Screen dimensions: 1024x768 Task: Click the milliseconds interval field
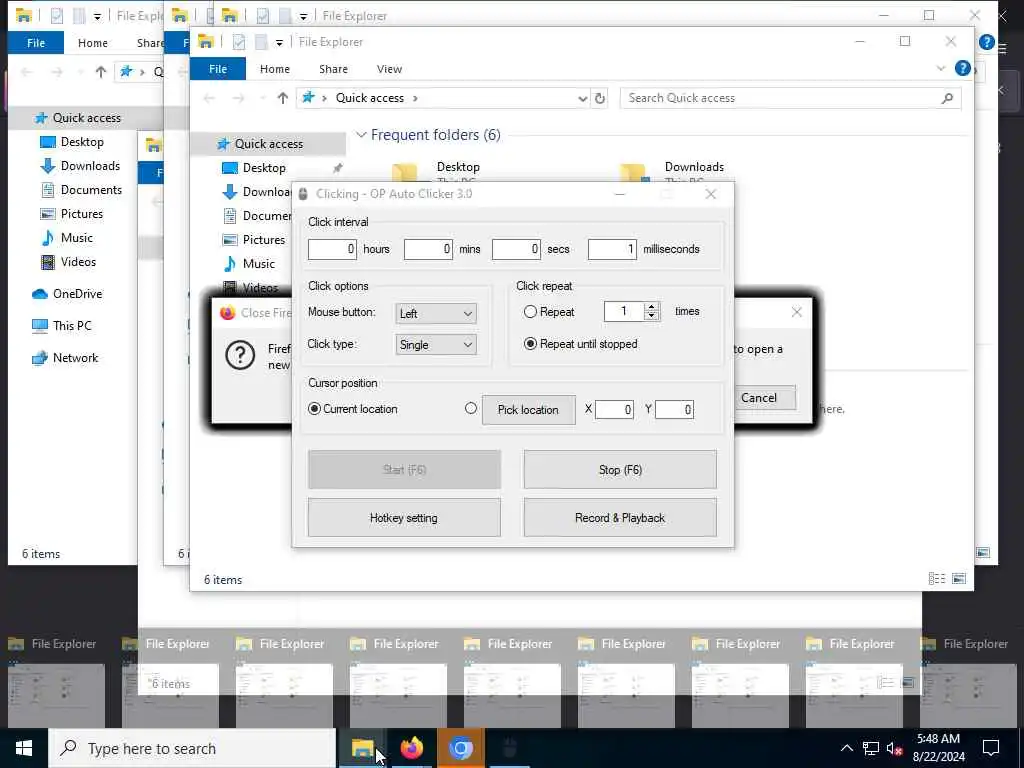[612, 249]
